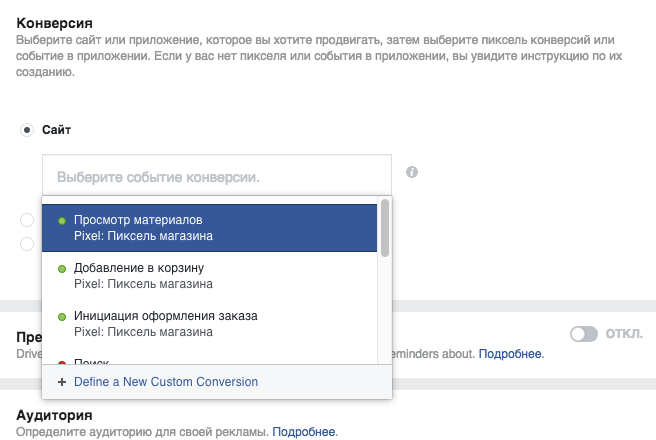Select the third radio button below Сайт
The image size is (656, 440).
coord(27,244)
